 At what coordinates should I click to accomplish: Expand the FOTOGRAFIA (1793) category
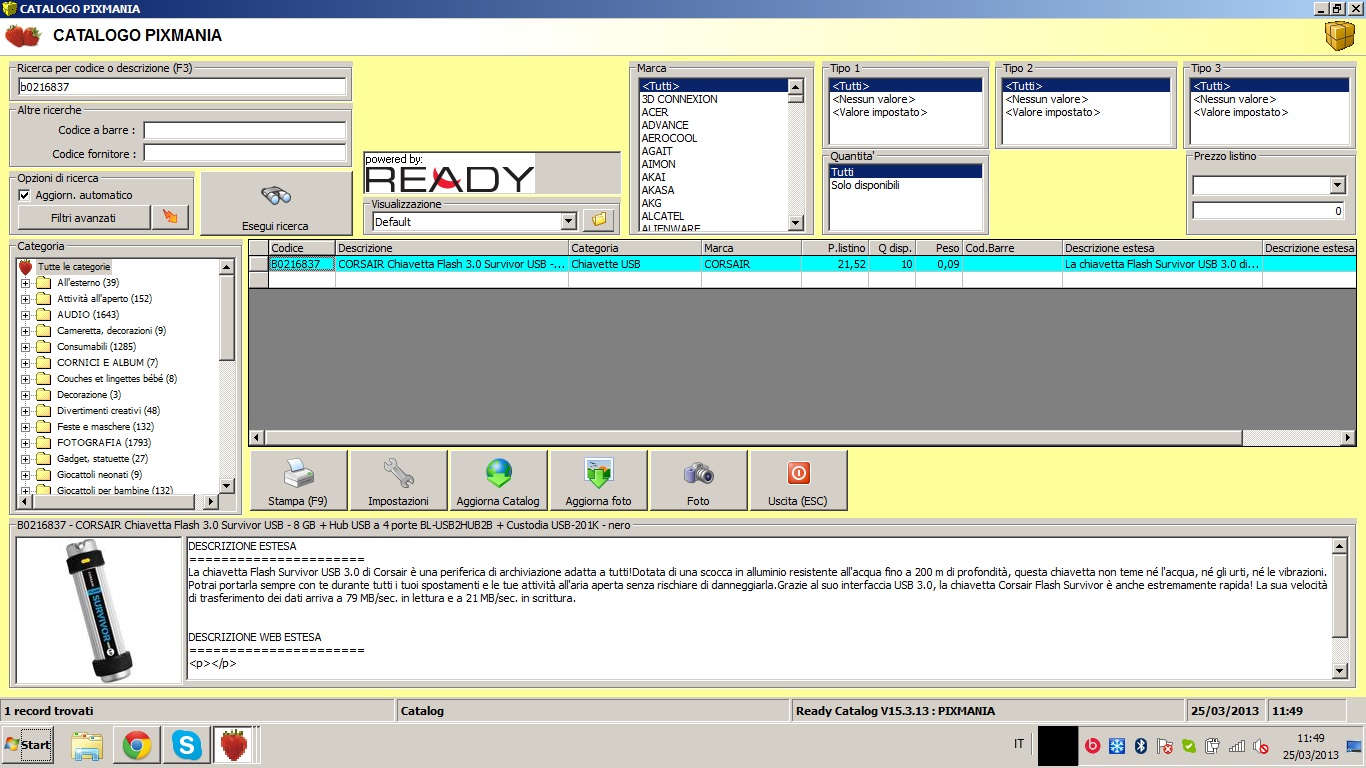coord(25,442)
